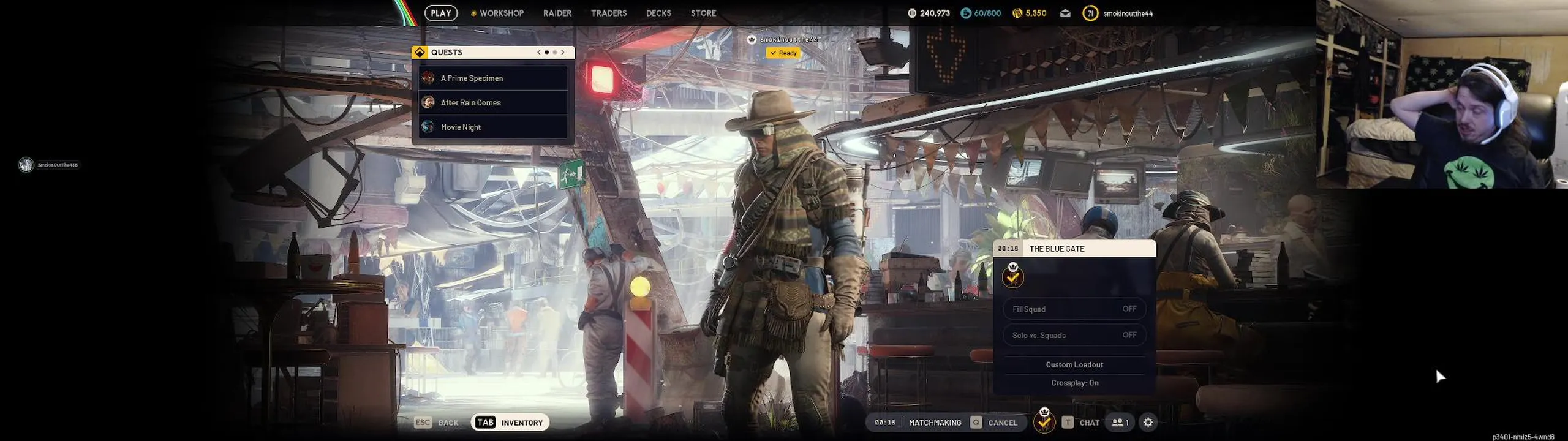
Task: Click the After Rain Comes quest portrait icon
Action: [x=428, y=102]
